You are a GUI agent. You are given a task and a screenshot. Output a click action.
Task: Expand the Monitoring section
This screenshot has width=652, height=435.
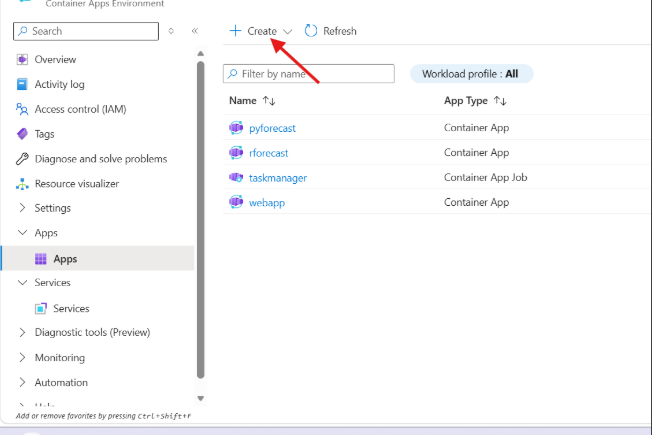point(22,357)
